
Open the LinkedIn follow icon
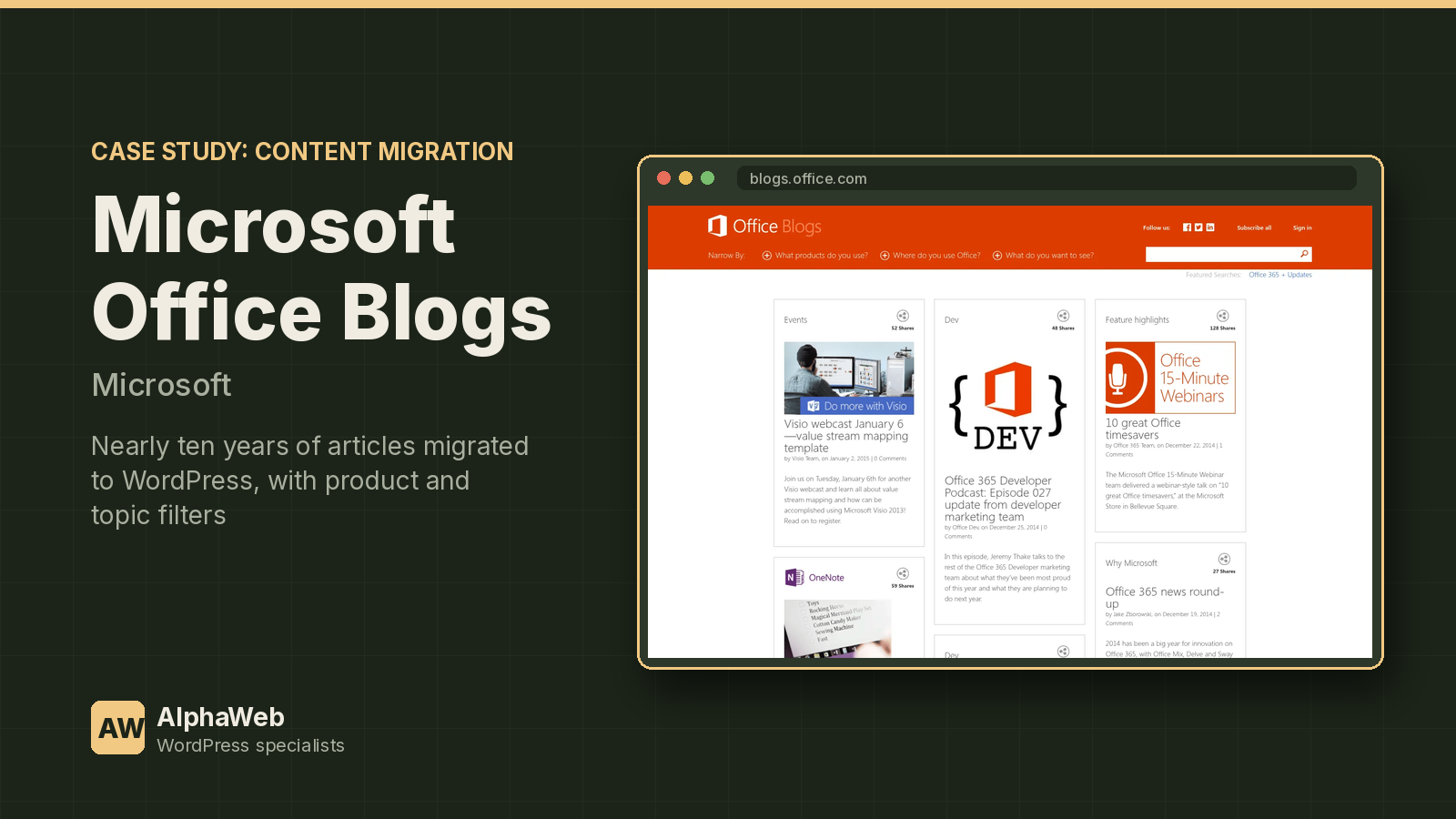coord(1210,227)
